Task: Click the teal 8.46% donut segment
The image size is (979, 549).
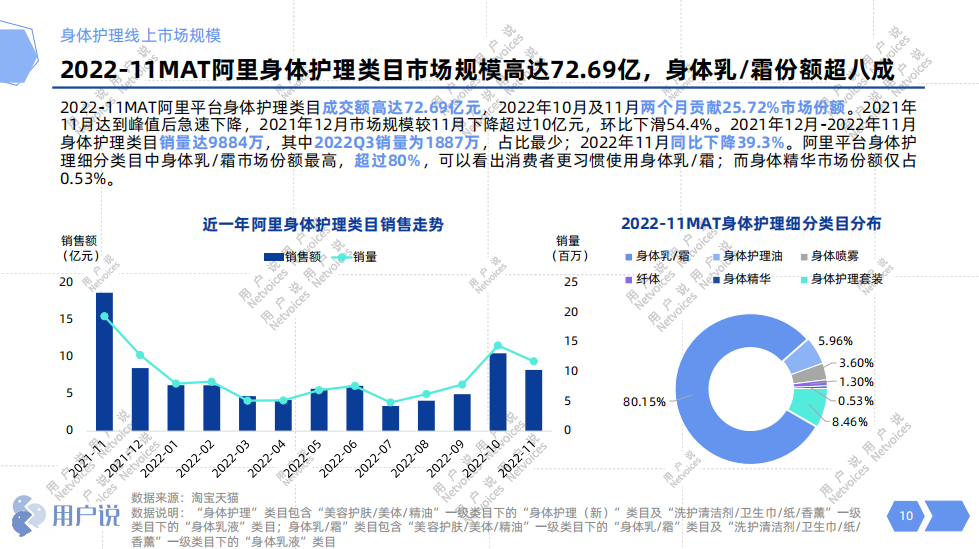Action: [807, 409]
